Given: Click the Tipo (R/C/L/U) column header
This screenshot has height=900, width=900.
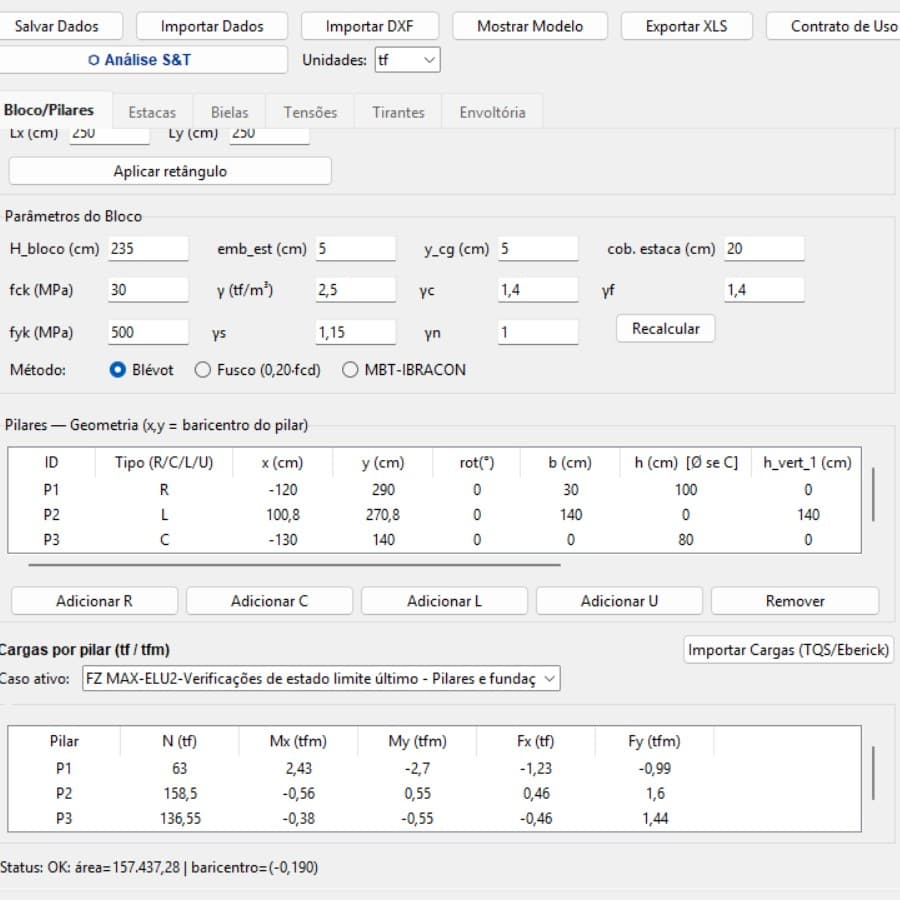Looking at the screenshot, I should click(x=164, y=463).
